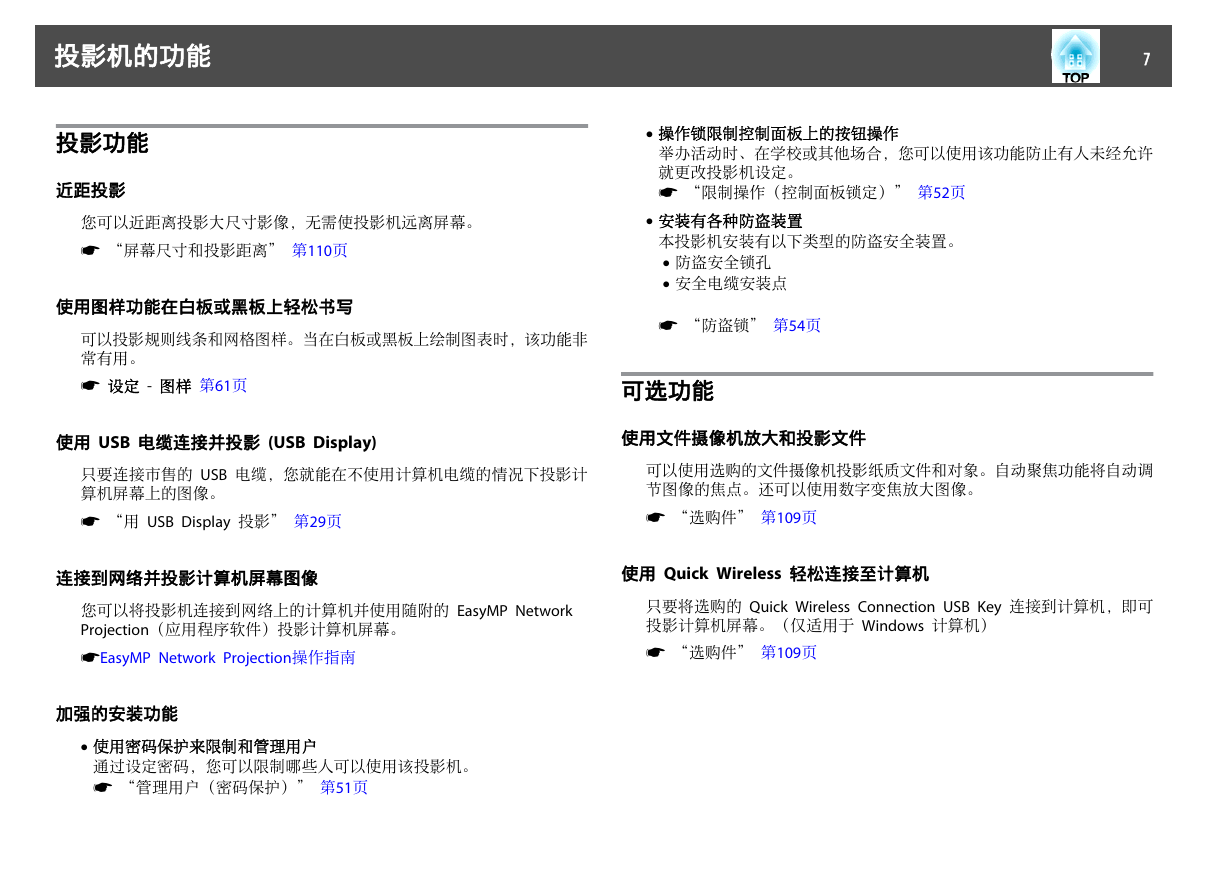Viewport: 1228px width, 869px height.
Task: Go to 第54页 for 防盗锁
Action: pyautogui.click(x=797, y=325)
